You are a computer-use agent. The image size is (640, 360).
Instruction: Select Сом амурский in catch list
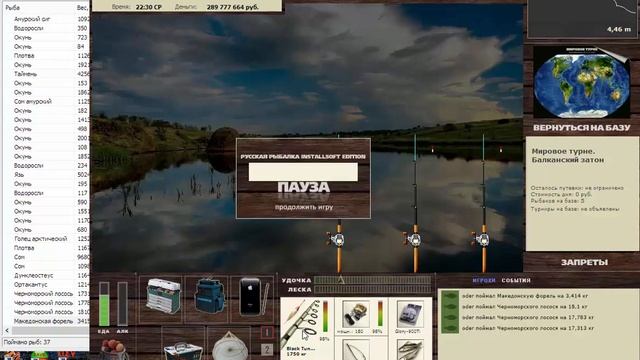(33, 101)
